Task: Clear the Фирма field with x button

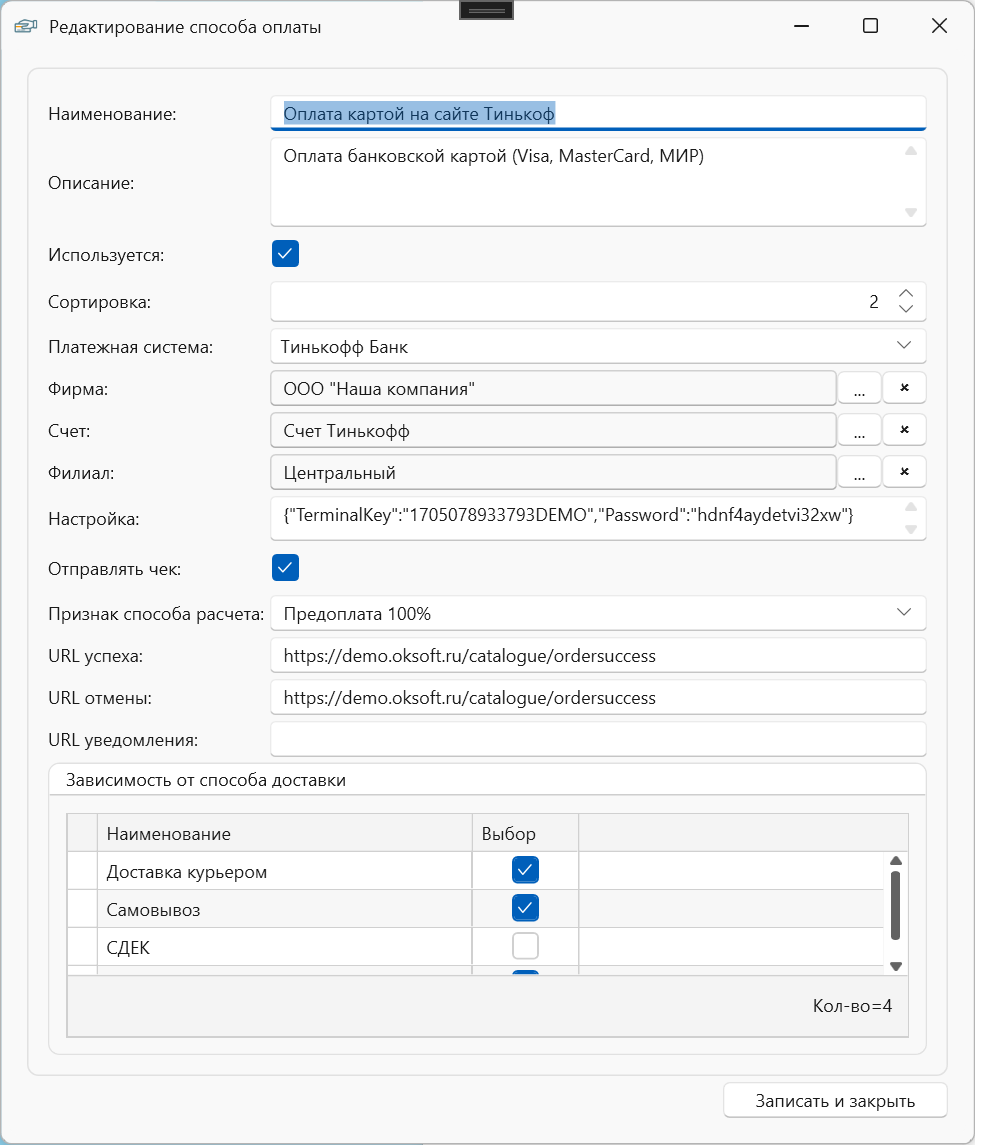Action: click(904, 388)
